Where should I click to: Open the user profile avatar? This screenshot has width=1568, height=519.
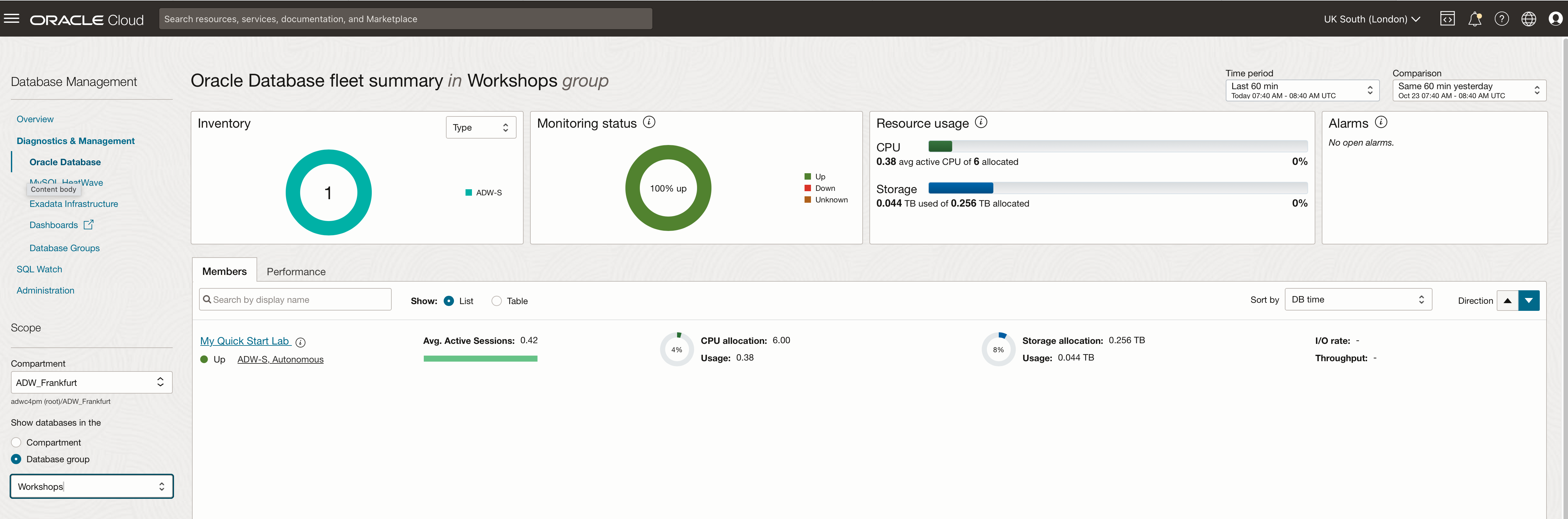[x=1555, y=19]
